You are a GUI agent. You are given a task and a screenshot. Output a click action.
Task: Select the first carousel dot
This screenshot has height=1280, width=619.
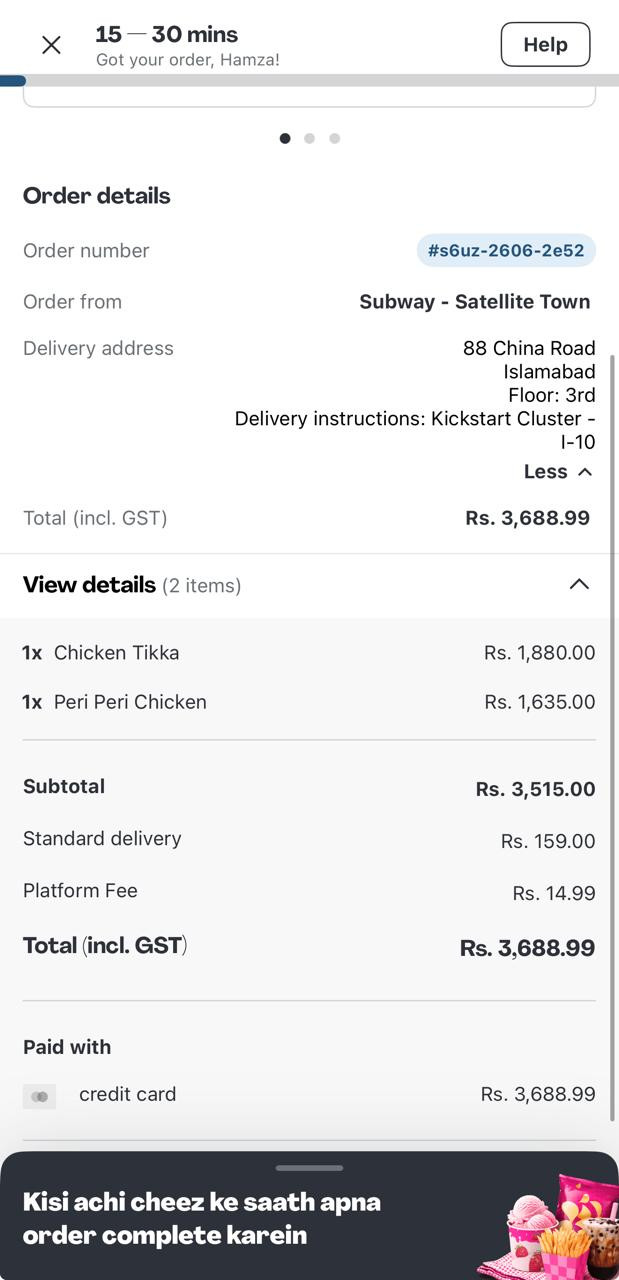click(285, 138)
